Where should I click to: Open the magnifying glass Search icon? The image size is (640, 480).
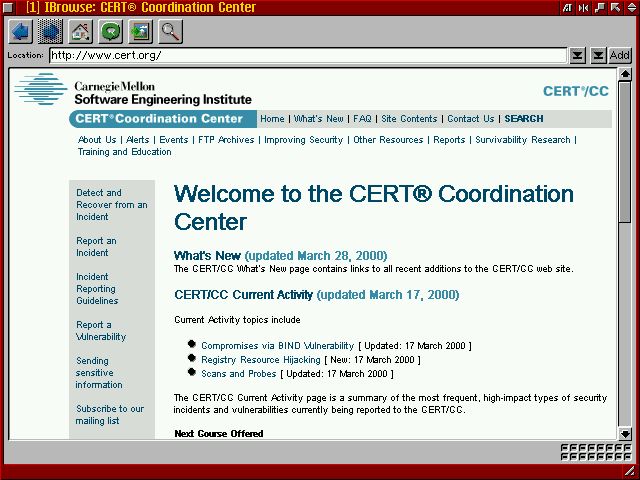pos(170,31)
